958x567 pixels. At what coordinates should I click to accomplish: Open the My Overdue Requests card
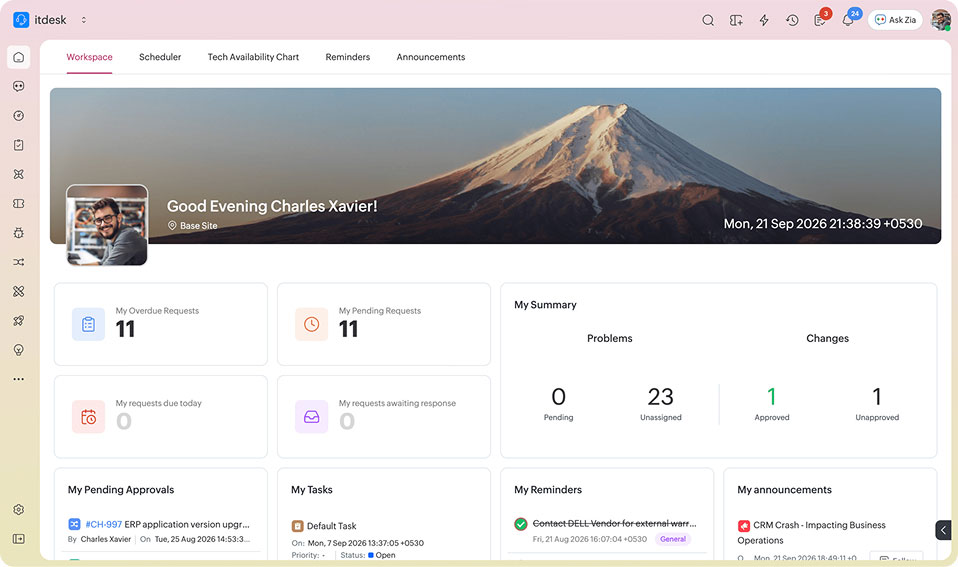(161, 324)
